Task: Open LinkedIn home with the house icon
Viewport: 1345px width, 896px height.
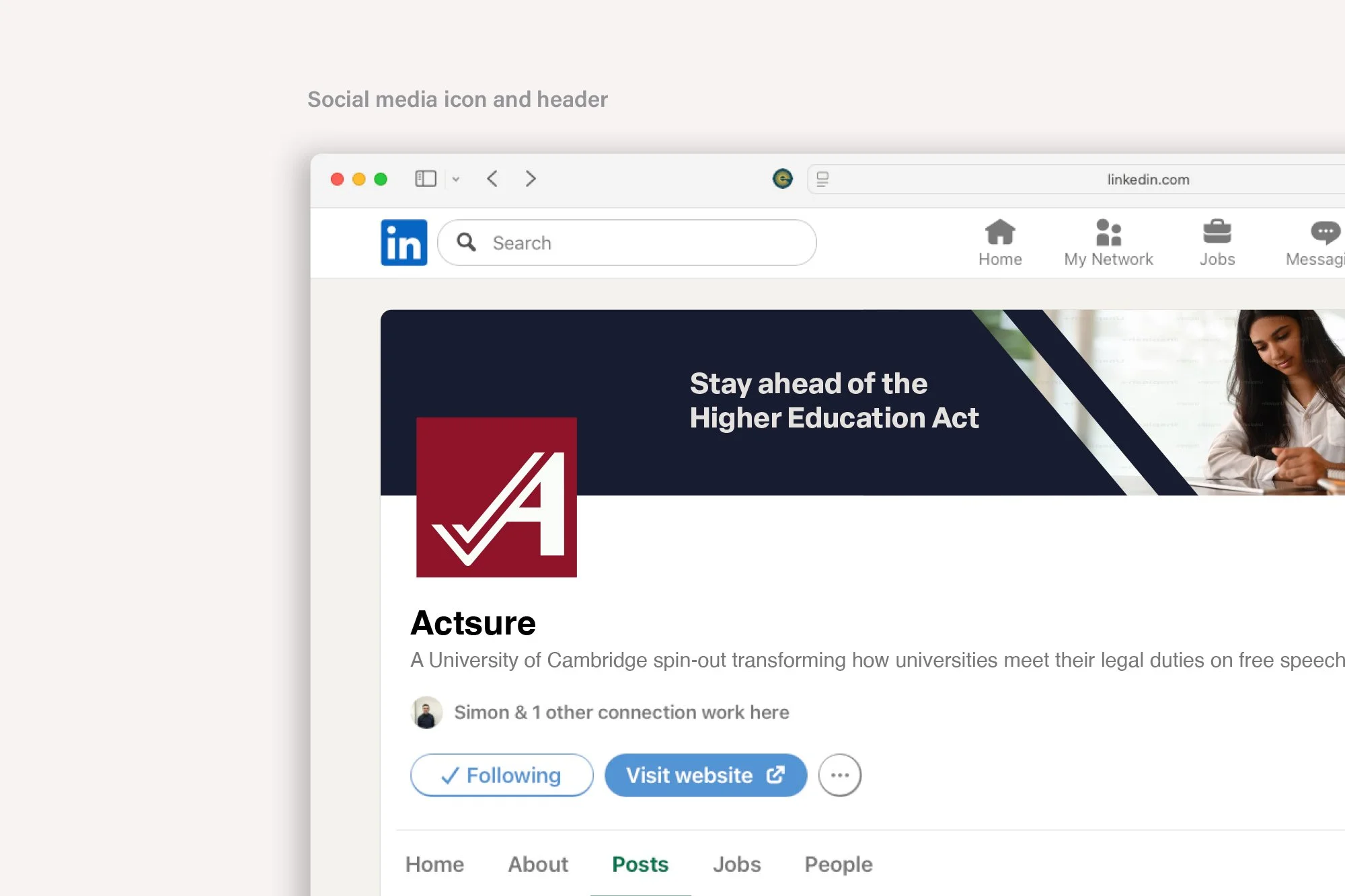Action: pyautogui.click(x=1000, y=242)
